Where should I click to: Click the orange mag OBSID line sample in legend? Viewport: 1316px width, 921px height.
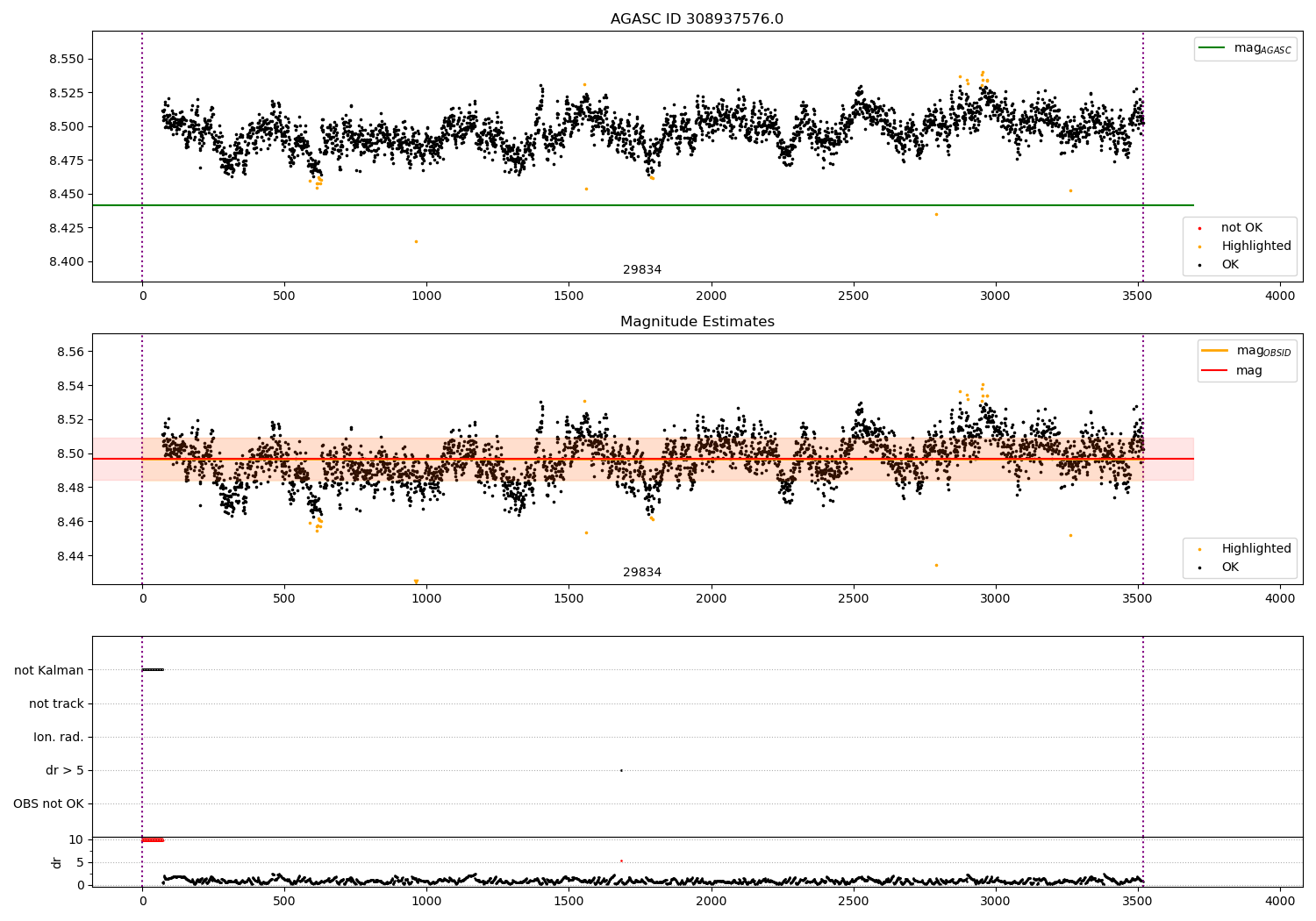1215,351
